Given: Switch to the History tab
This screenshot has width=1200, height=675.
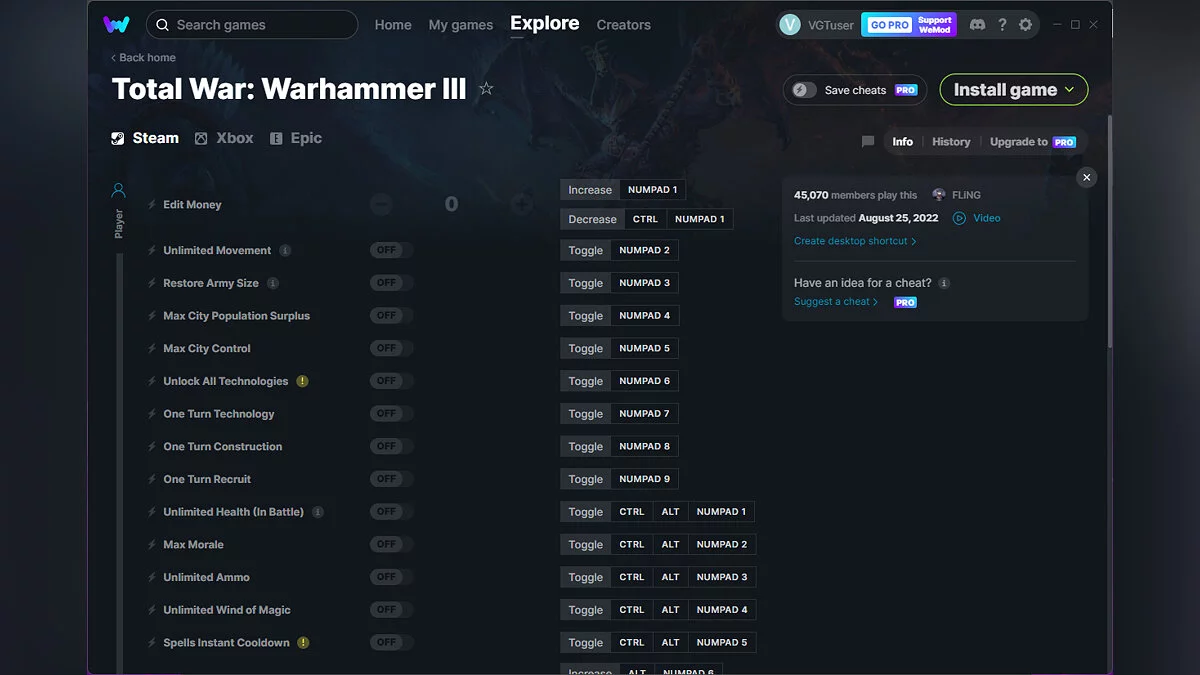Looking at the screenshot, I should 950,141.
